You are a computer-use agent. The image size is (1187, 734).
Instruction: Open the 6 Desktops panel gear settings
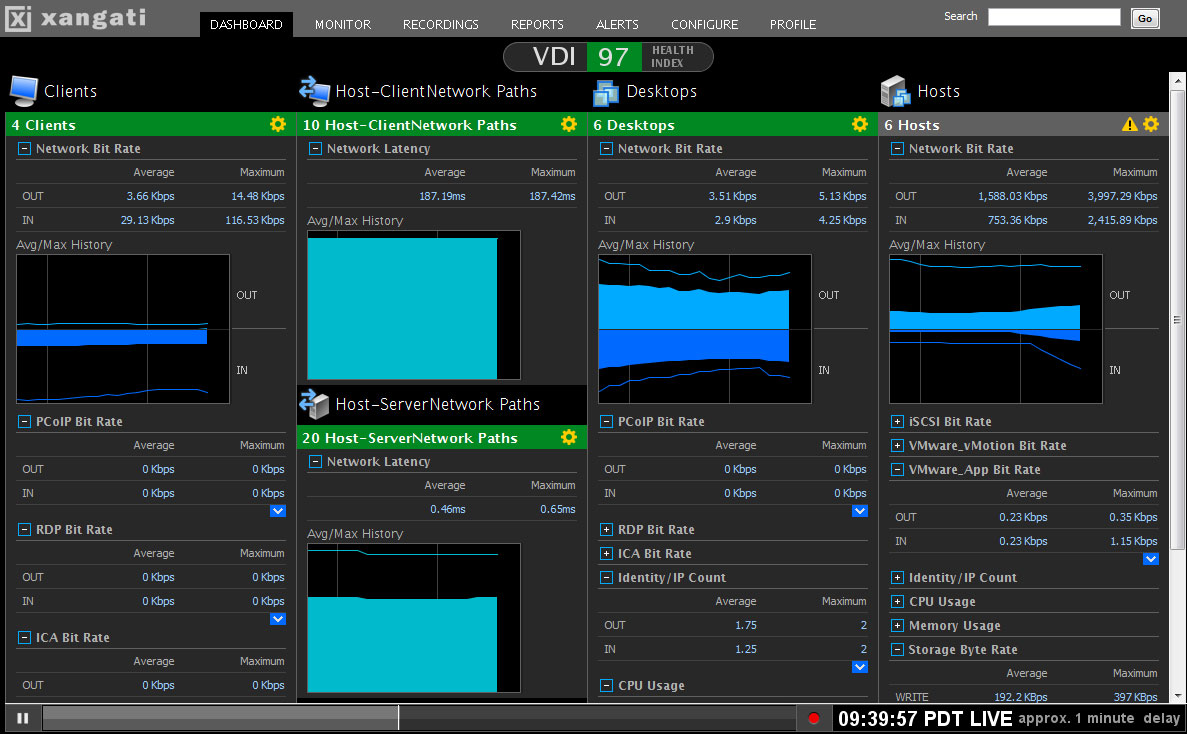point(860,124)
